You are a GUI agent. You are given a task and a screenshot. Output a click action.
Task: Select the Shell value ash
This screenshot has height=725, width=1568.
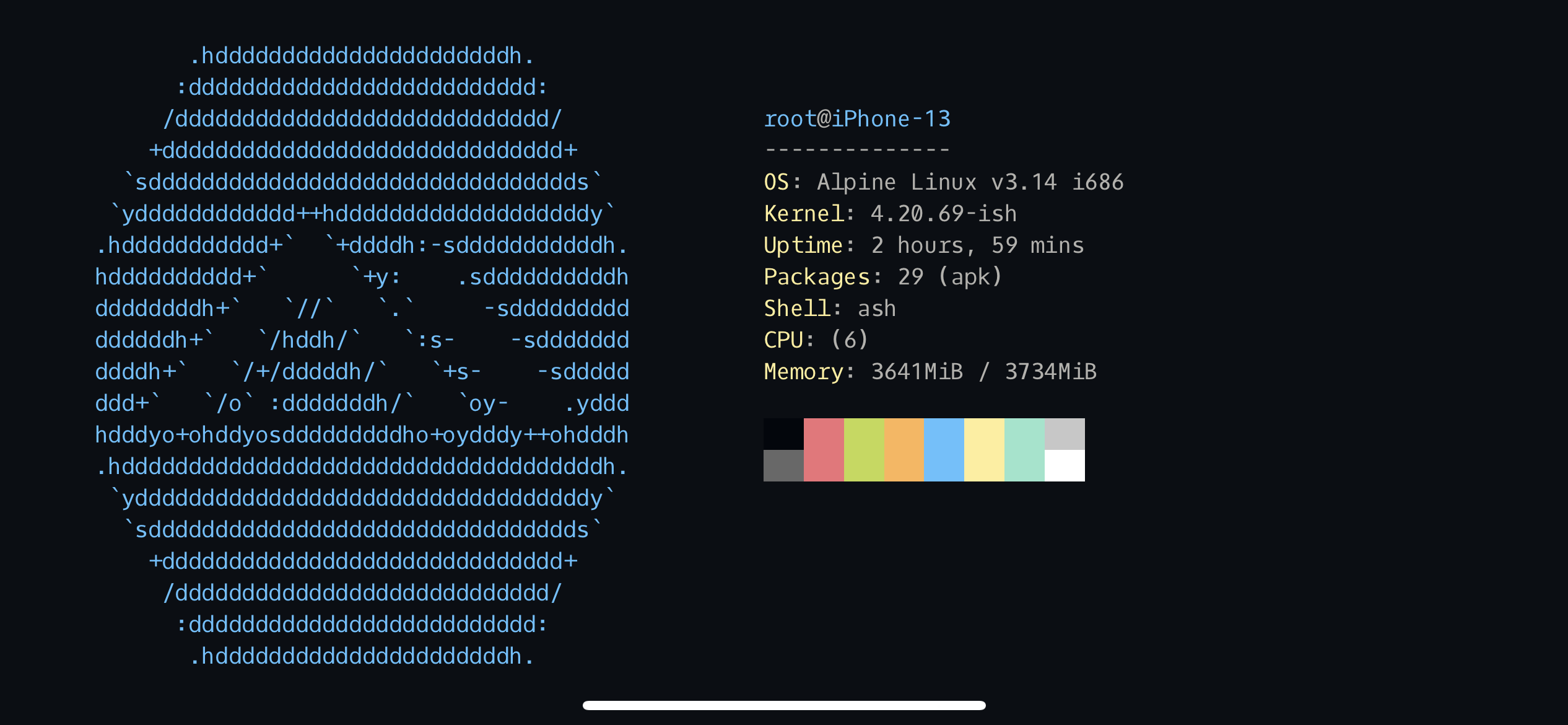click(877, 308)
